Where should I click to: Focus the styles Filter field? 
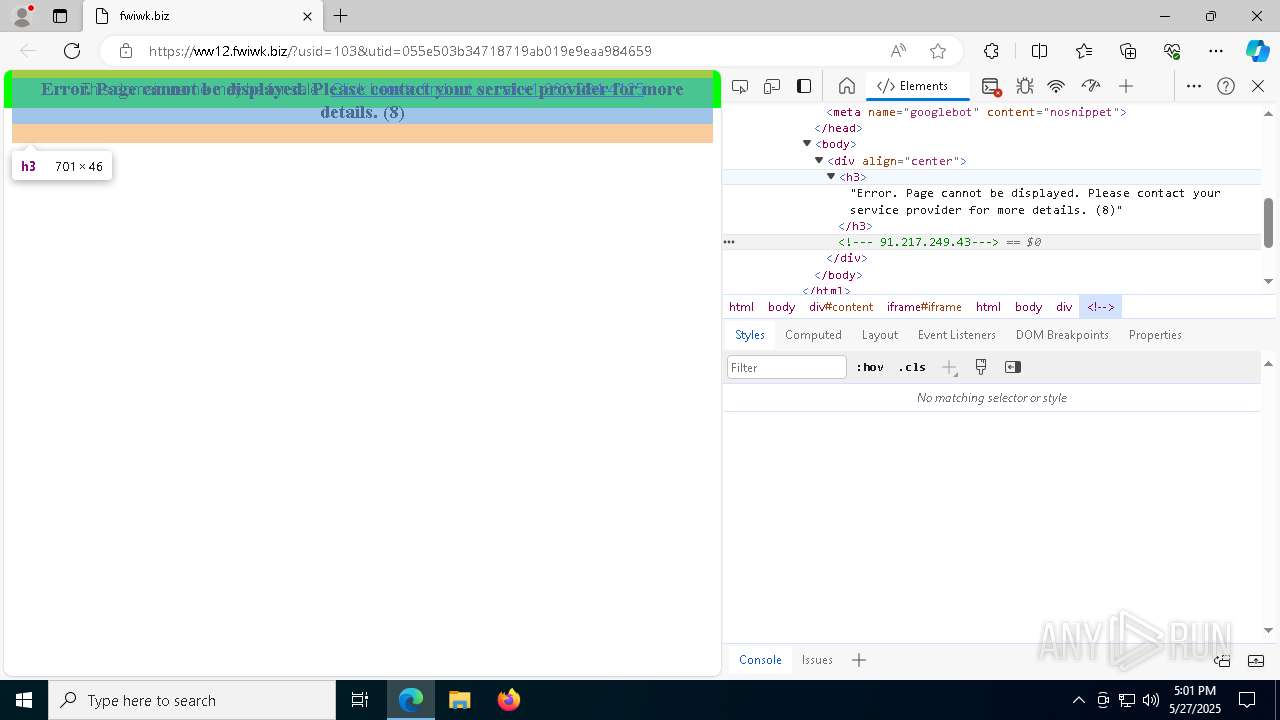787,367
